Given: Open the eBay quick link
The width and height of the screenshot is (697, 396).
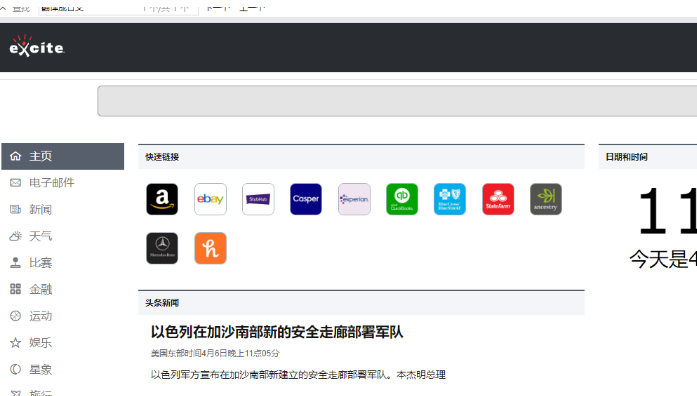Looking at the screenshot, I should [x=210, y=199].
